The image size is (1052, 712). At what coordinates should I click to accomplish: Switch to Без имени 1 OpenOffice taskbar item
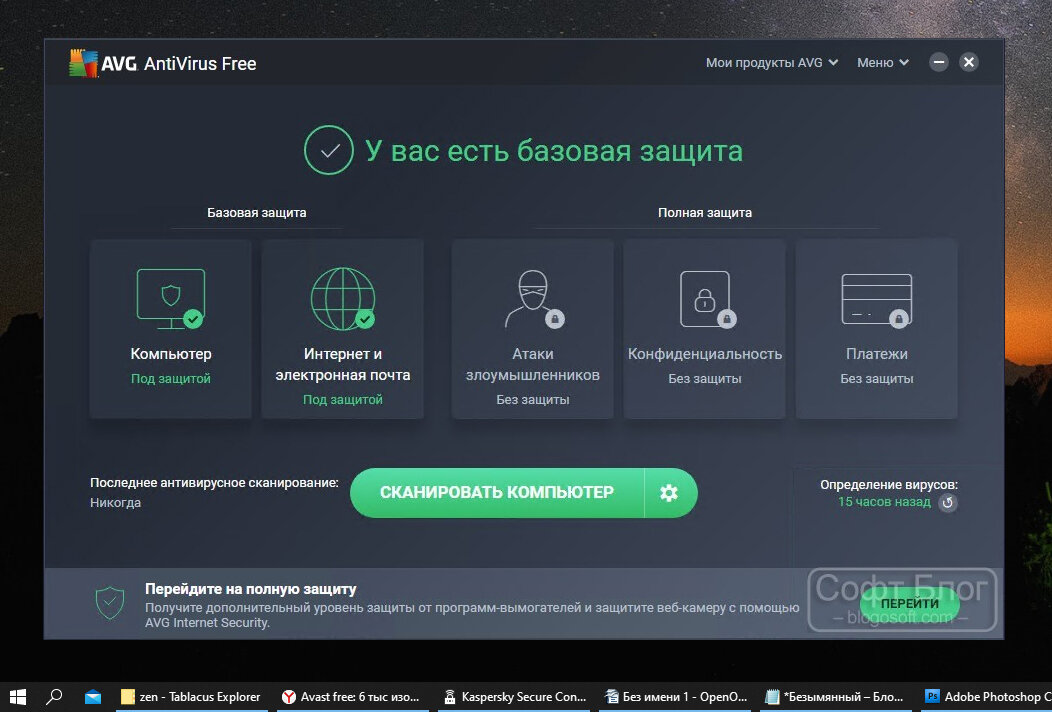(x=676, y=697)
